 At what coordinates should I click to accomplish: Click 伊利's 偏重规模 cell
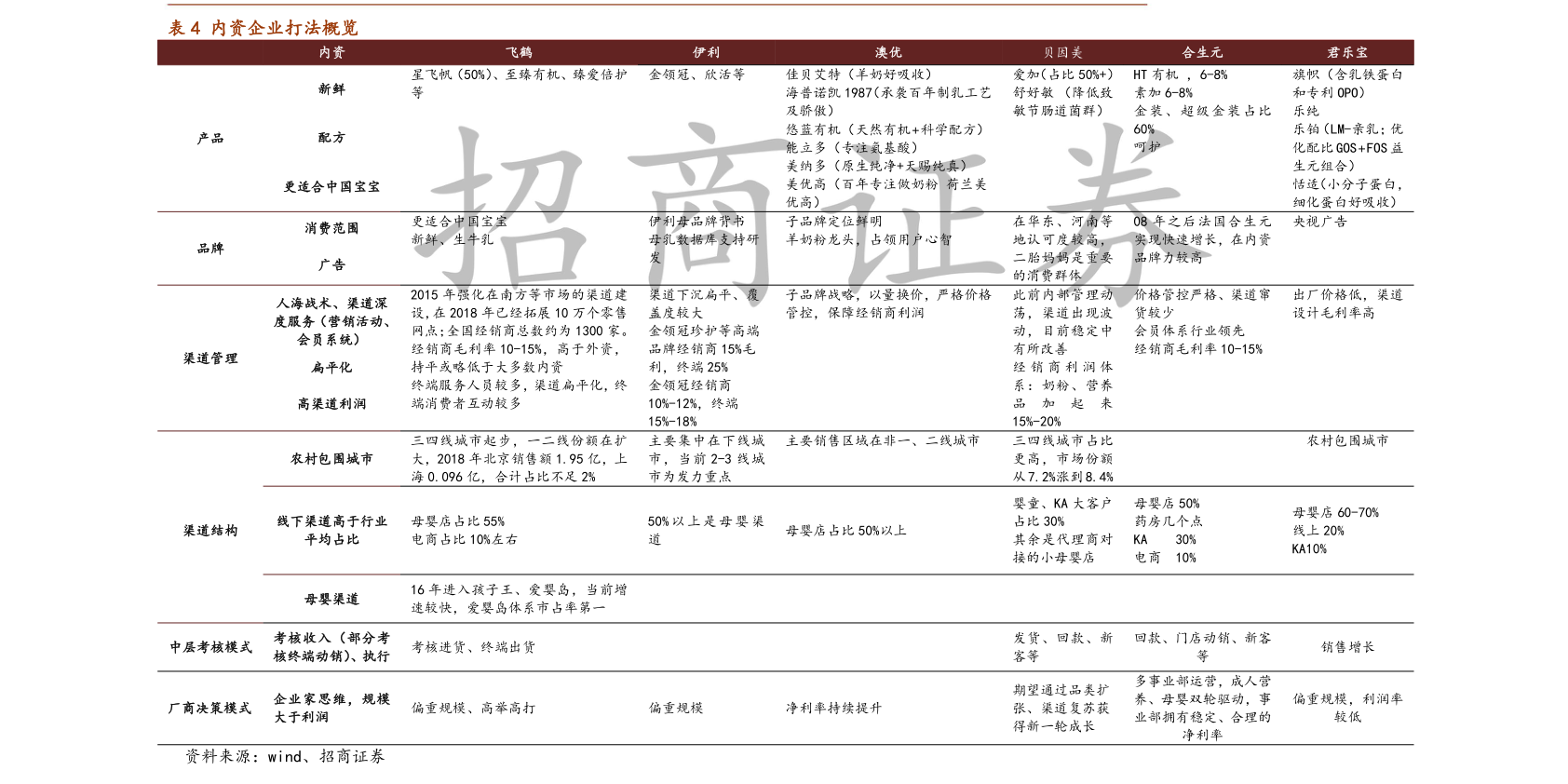(x=676, y=708)
